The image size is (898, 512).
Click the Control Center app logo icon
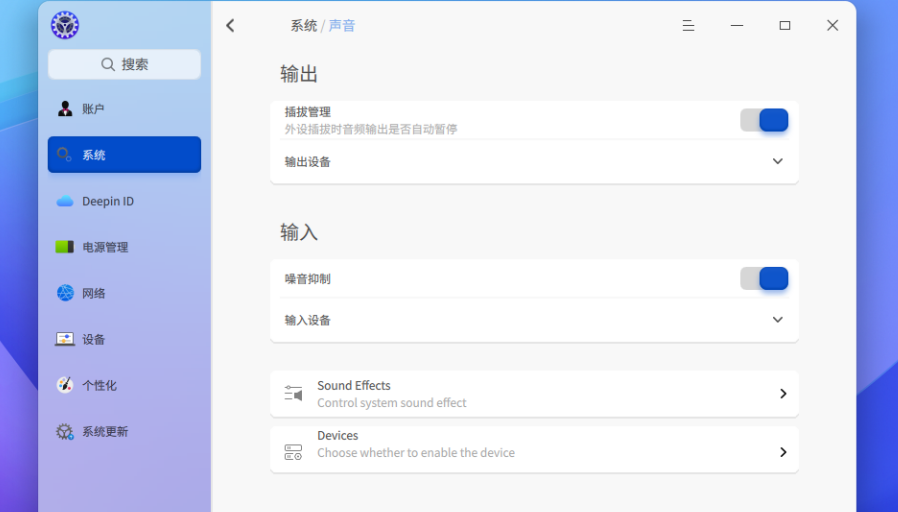[x=65, y=25]
